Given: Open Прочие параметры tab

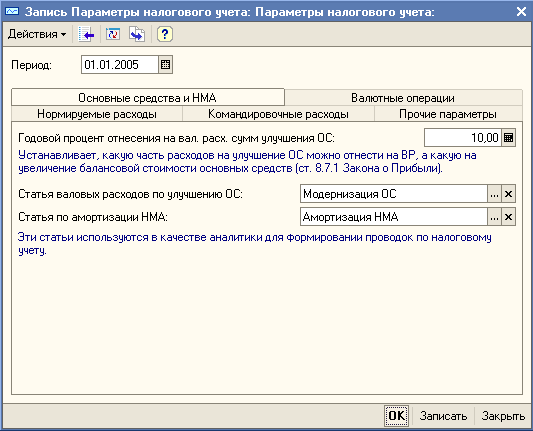Looking at the screenshot, I should tap(448, 114).
